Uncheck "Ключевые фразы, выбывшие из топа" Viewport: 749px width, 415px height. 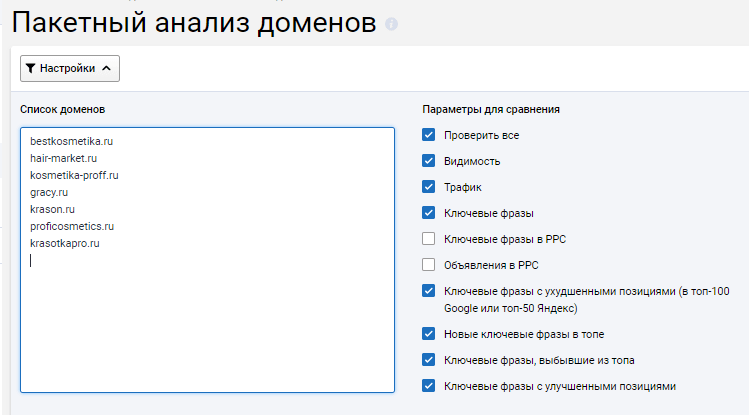429,360
